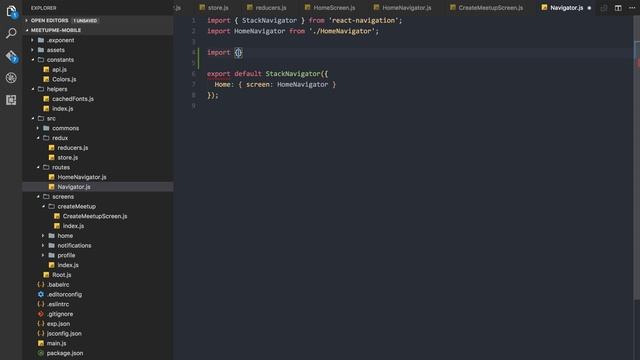Switch to the HomeScreen.js tab
This screenshot has height=360, width=640.
330,8
